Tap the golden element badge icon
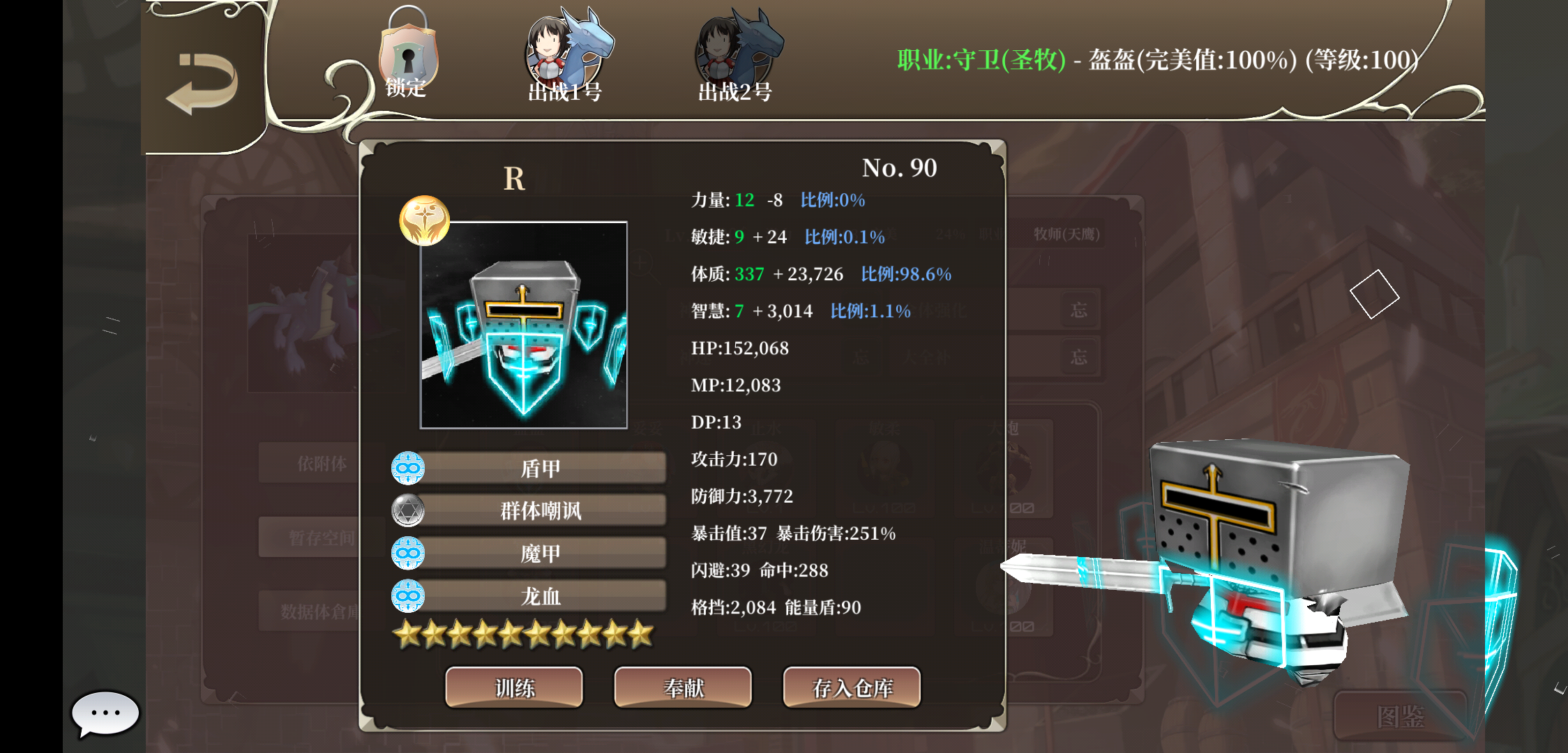The image size is (1568, 753). point(424,220)
